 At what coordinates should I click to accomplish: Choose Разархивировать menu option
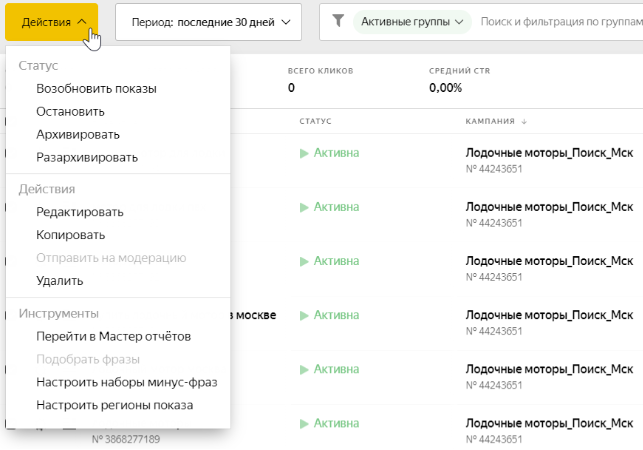pyautogui.click(x=87, y=157)
